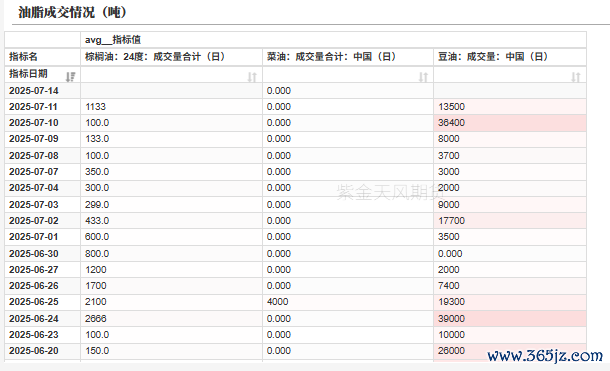Click palm oil value 600.0
This screenshot has height=371, width=610.
click(x=97, y=236)
